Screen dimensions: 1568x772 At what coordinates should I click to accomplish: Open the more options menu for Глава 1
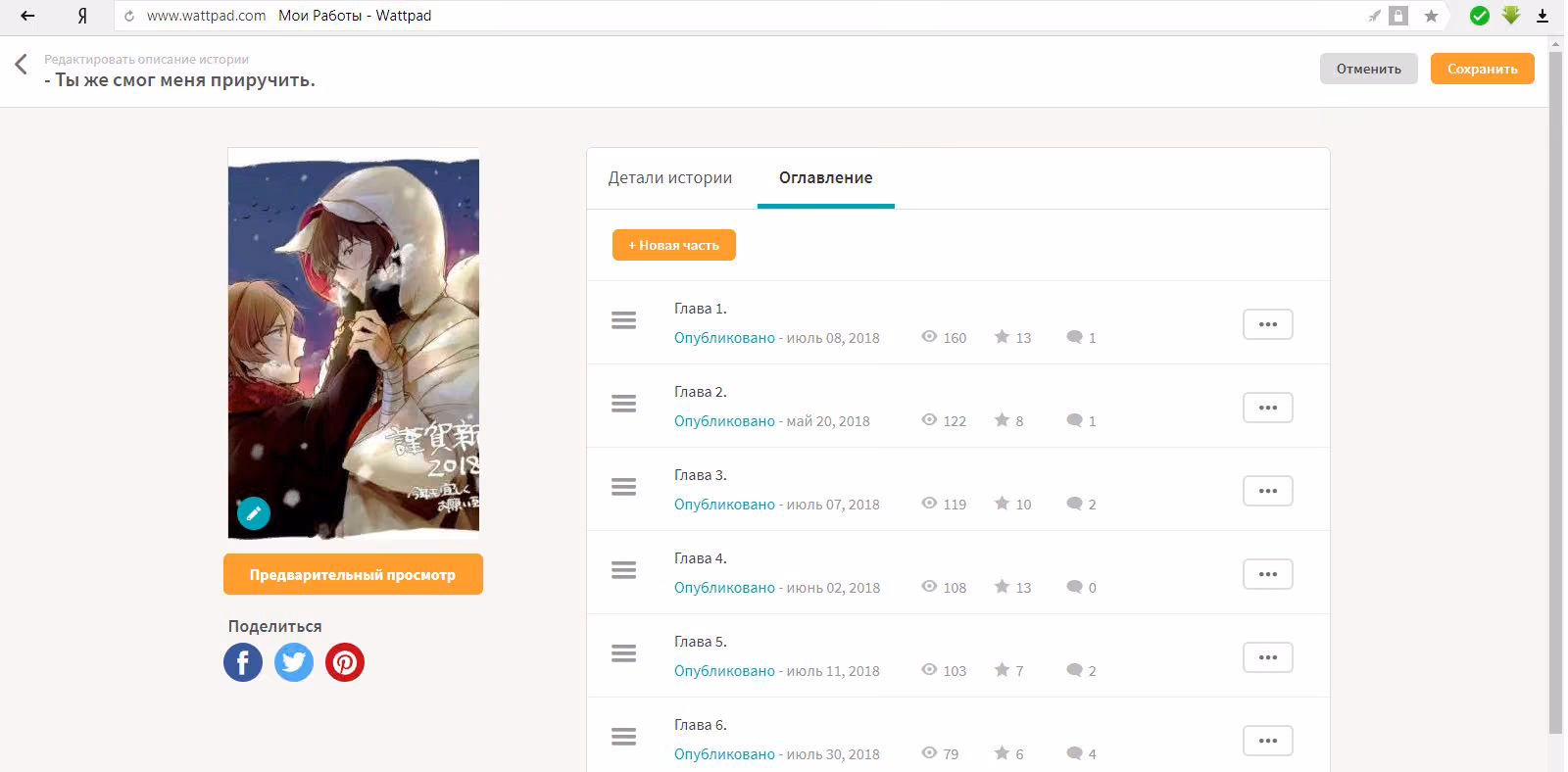(1268, 324)
